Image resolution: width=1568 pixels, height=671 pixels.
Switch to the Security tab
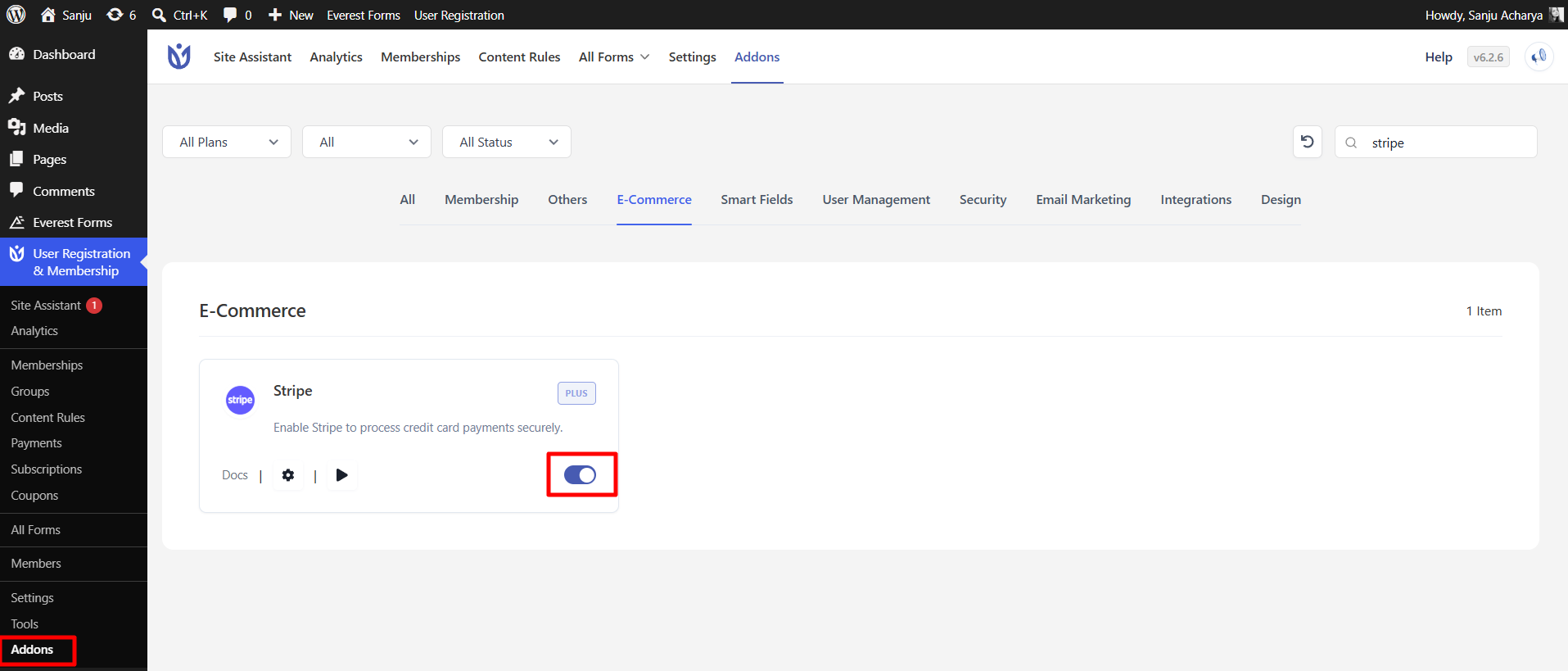tap(983, 199)
